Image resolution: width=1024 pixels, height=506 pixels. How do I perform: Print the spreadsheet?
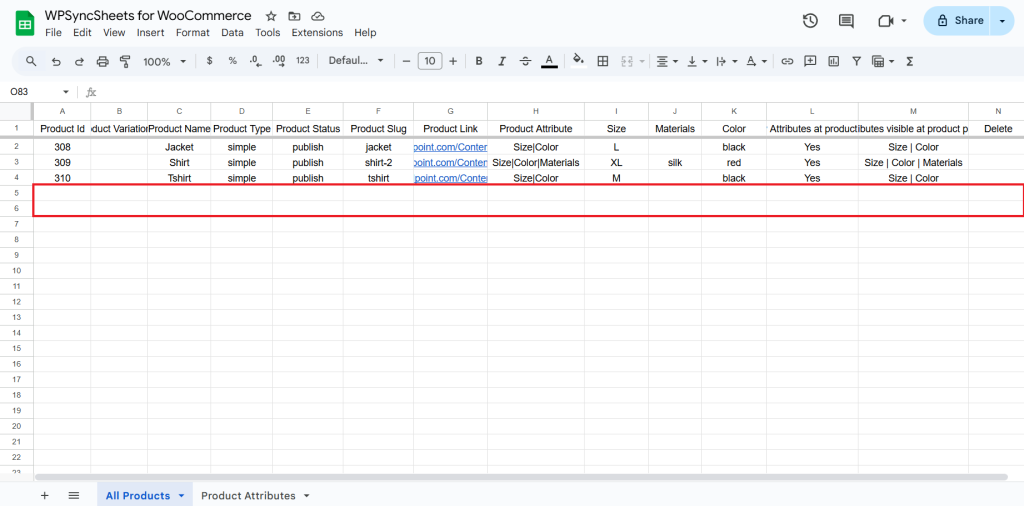(103, 61)
